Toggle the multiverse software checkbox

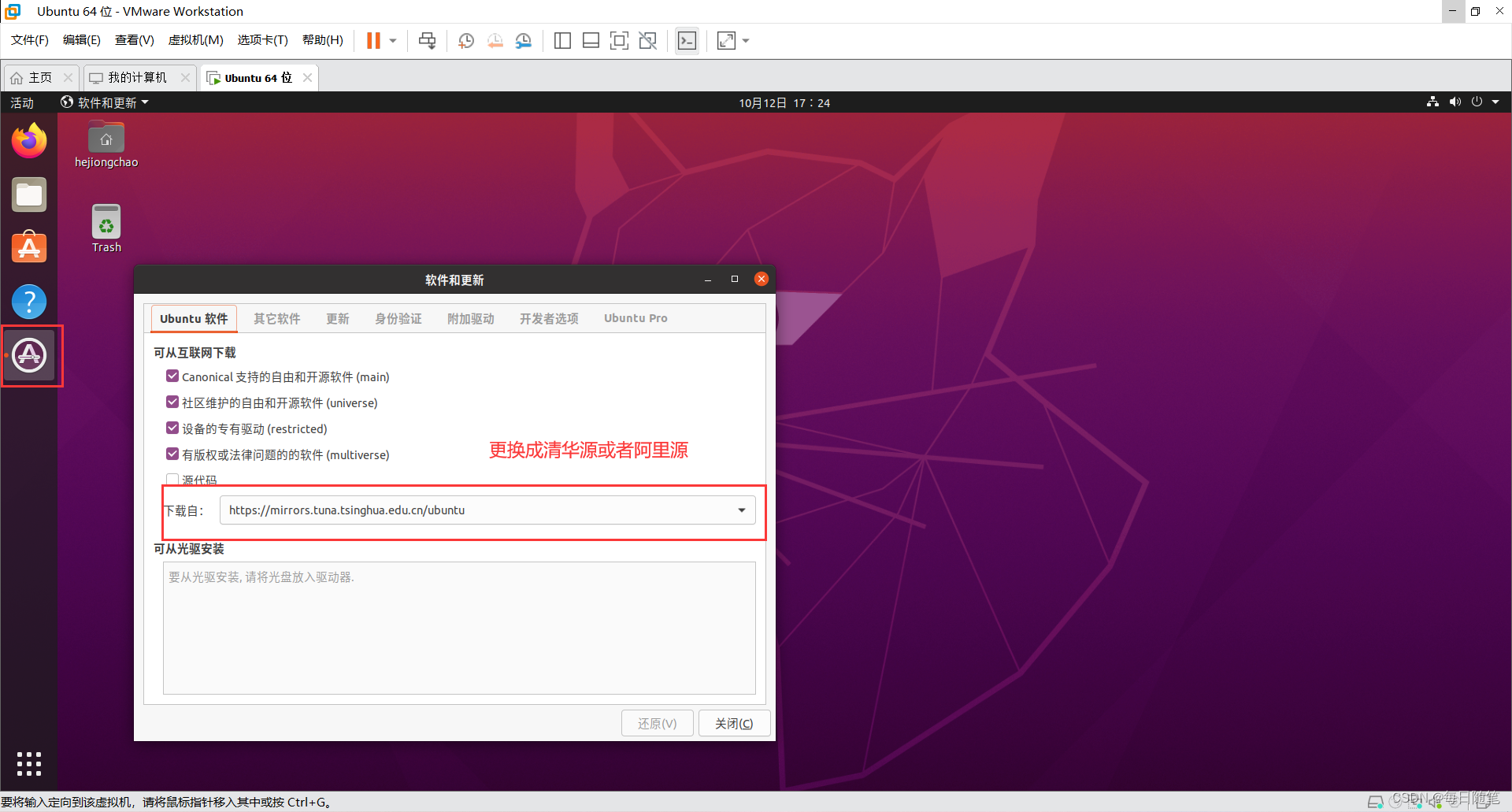[x=172, y=454]
